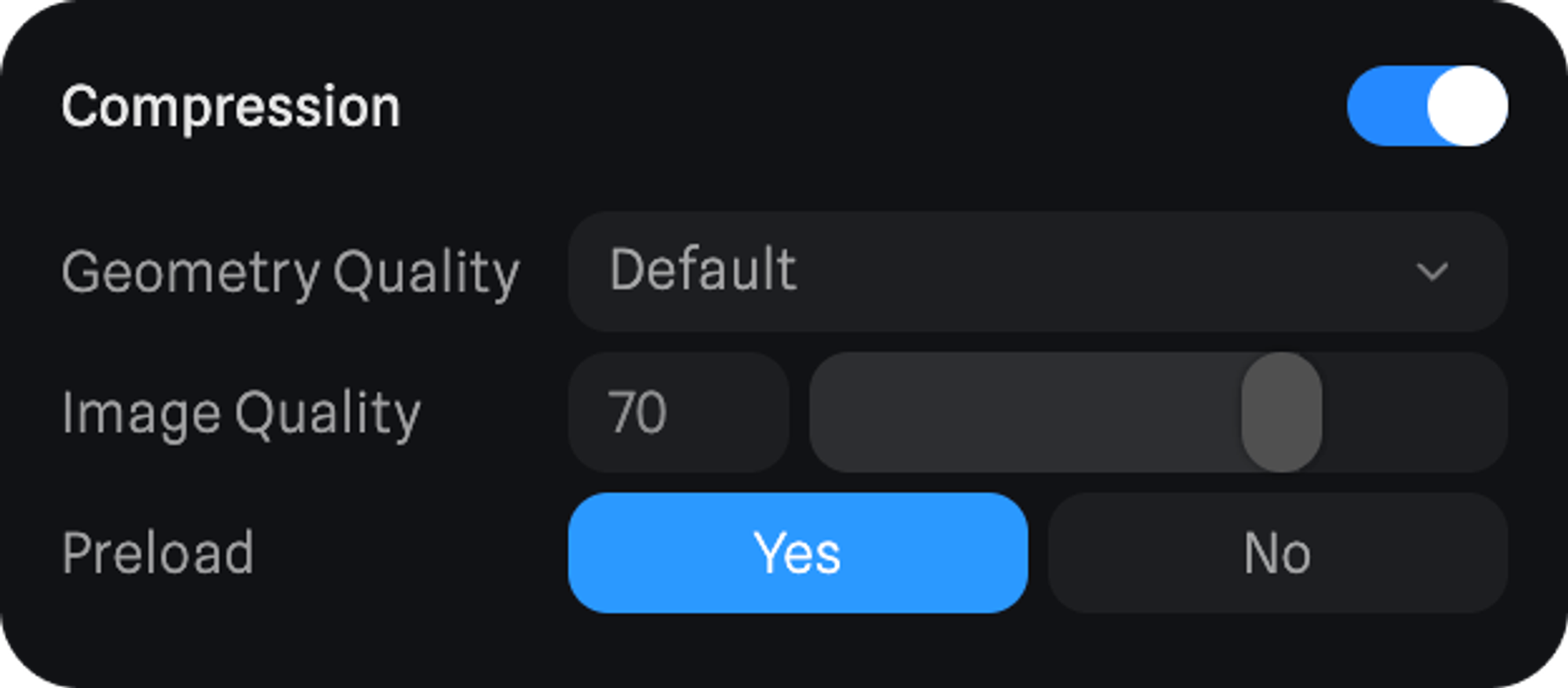Click the Preload label

click(x=158, y=553)
